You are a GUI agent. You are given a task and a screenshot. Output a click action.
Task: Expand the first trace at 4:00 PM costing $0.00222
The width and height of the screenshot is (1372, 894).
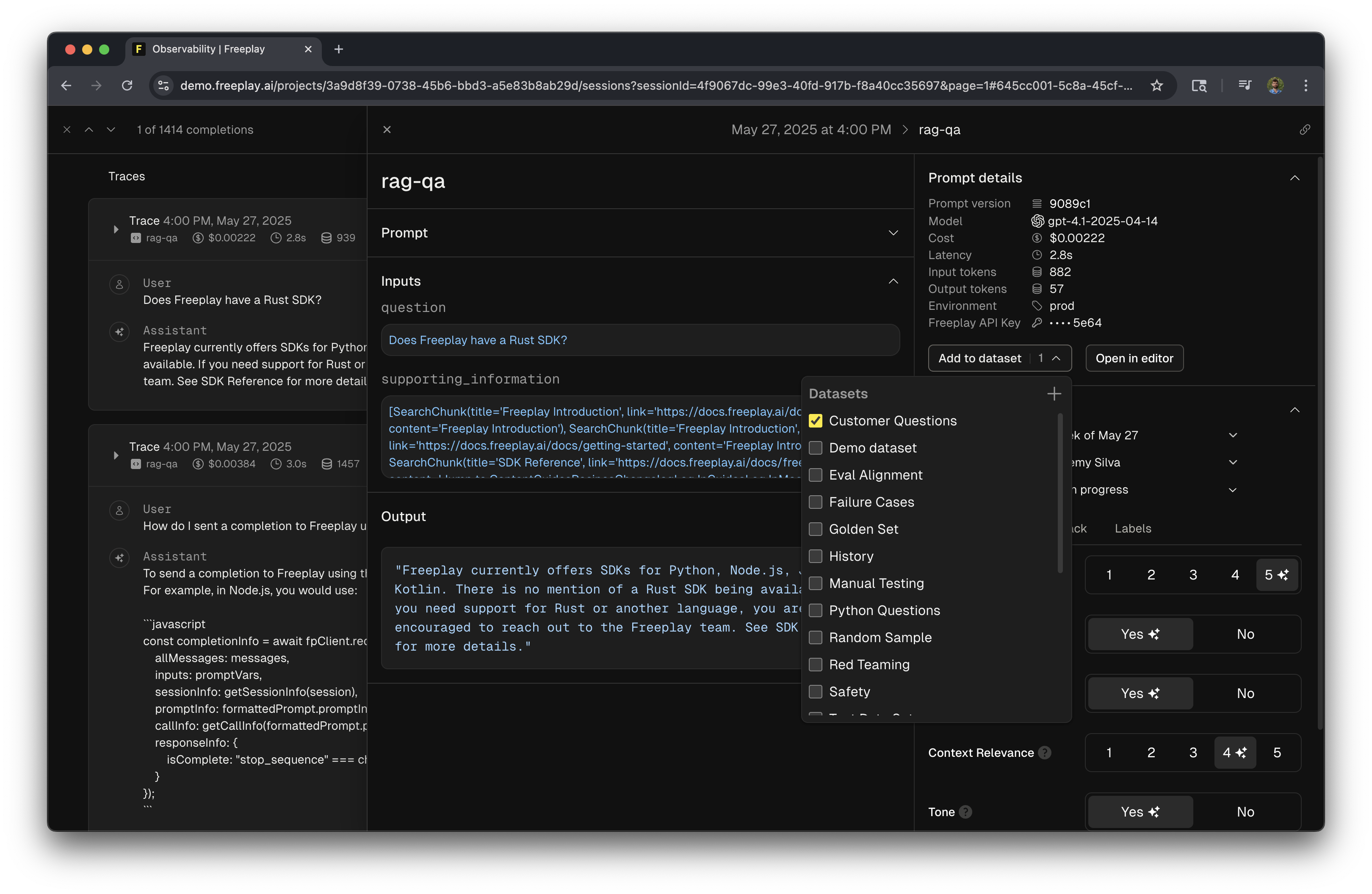(116, 229)
